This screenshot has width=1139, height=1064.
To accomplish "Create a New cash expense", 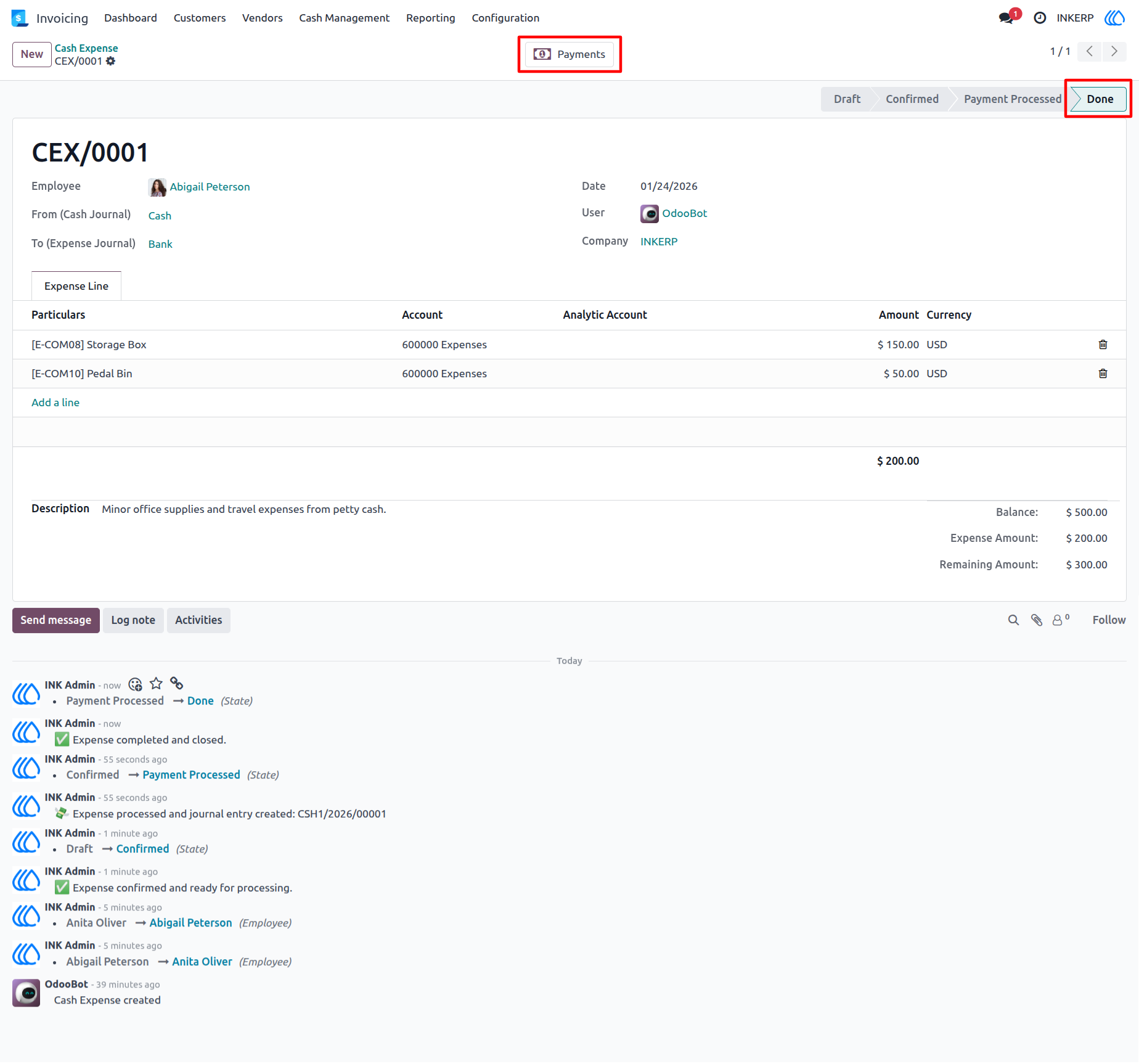I will click(31, 54).
